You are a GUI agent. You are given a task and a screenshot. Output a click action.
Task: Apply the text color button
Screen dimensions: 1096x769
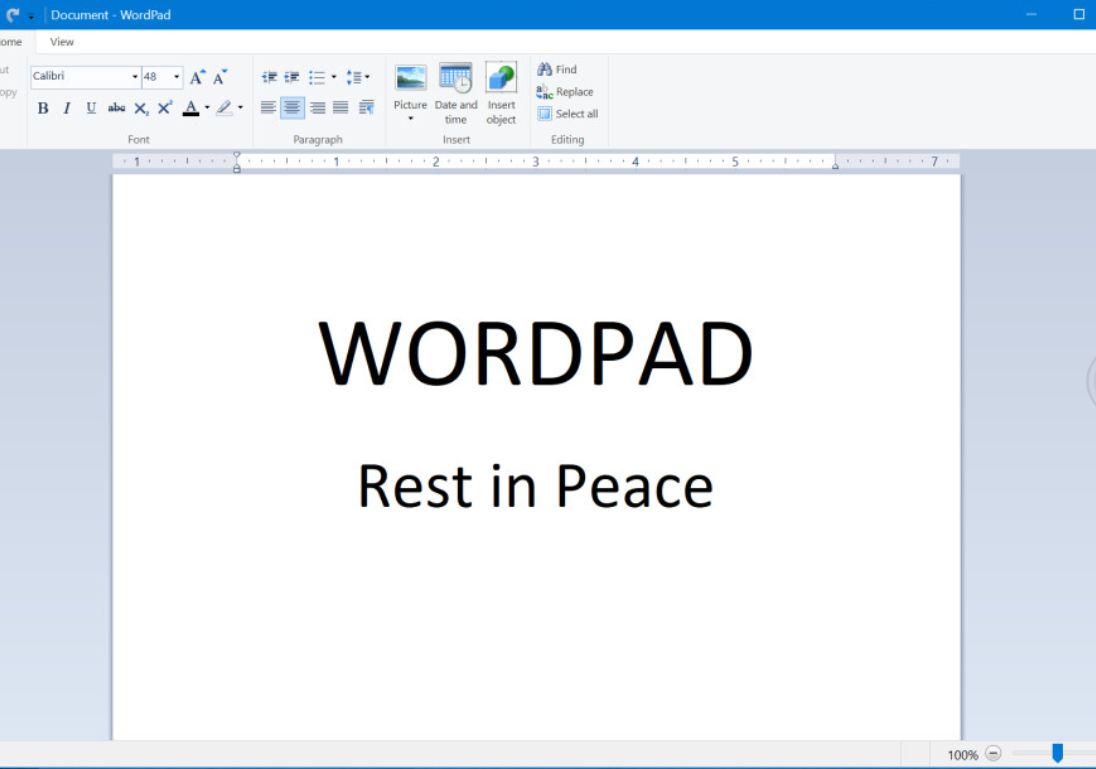pos(190,108)
